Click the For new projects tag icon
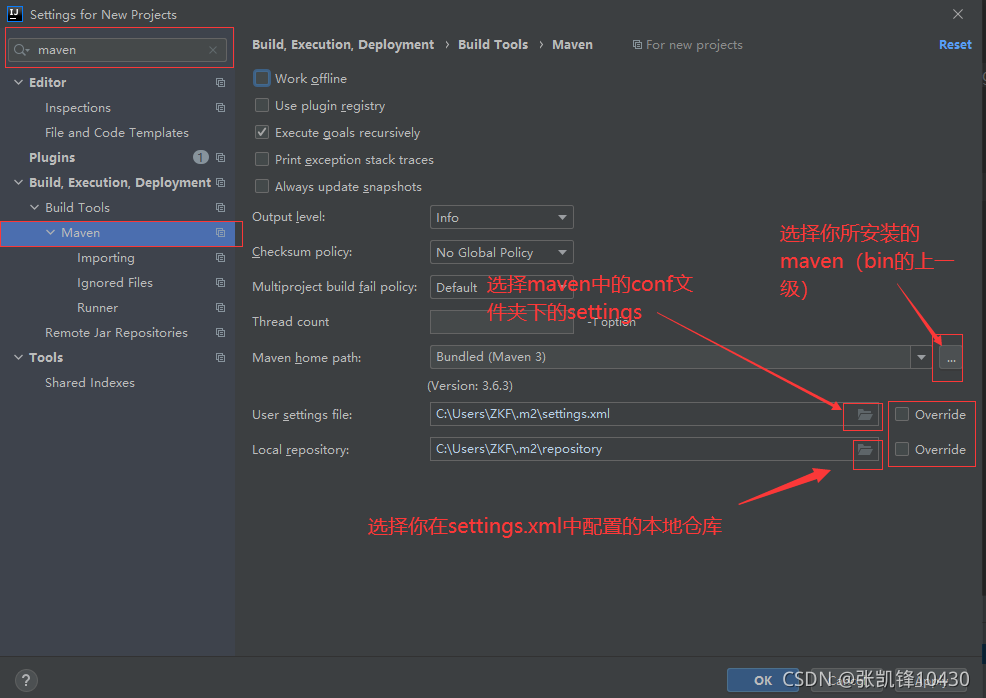This screenshot has height=698, width=986. [x=637, y=44]
